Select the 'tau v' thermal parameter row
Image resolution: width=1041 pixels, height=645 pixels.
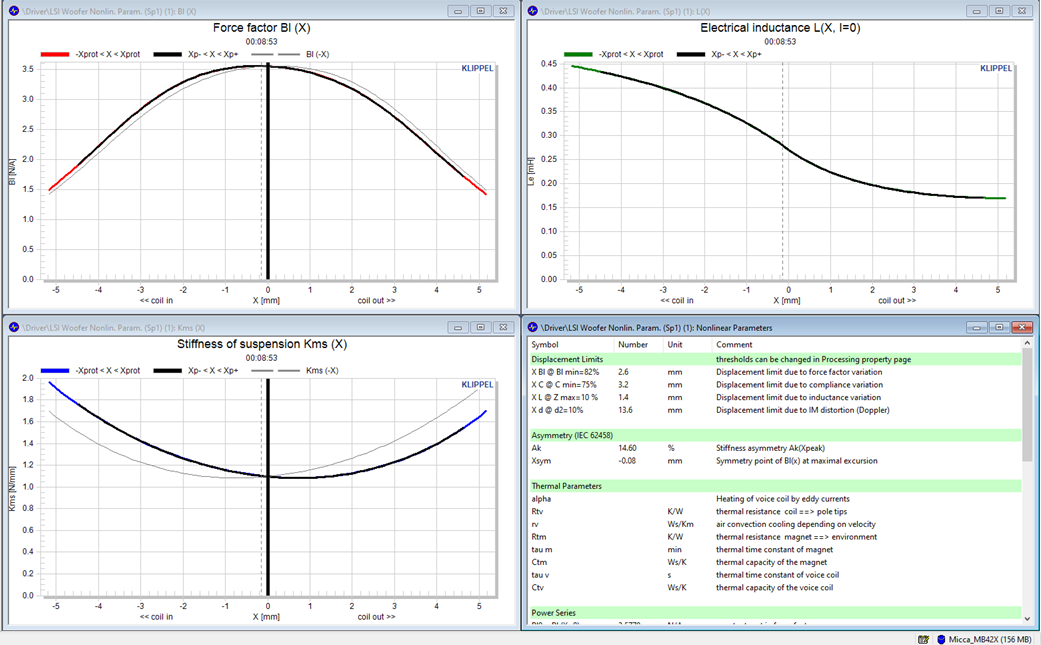775,575
